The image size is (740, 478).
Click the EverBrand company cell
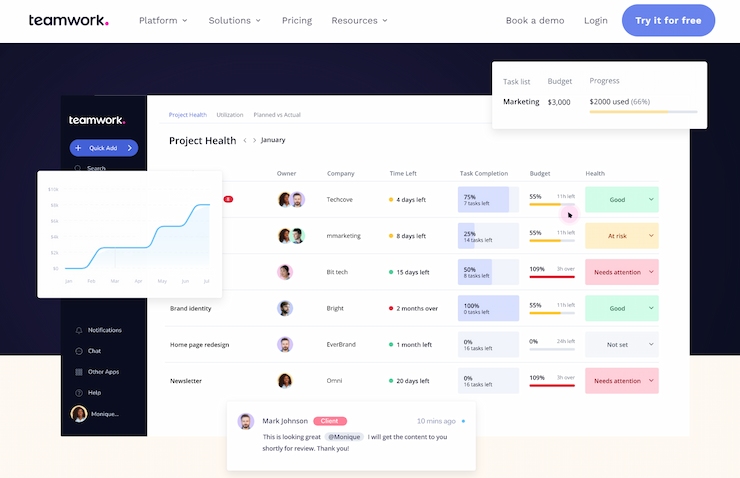point(341,344)
